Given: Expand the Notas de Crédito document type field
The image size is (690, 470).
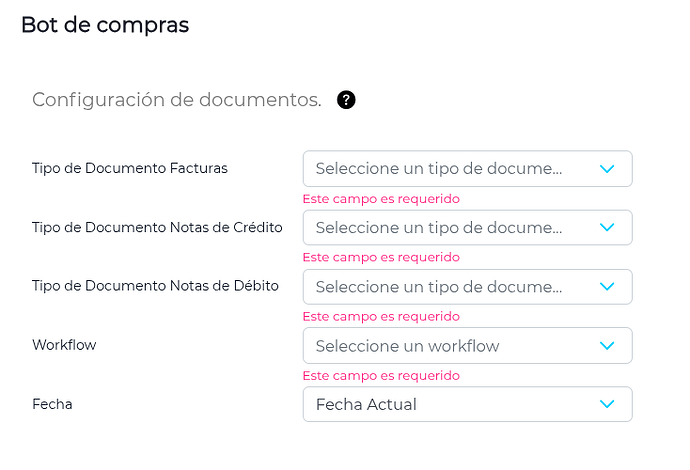Looking at the screenshot, I should coord(439,228).
